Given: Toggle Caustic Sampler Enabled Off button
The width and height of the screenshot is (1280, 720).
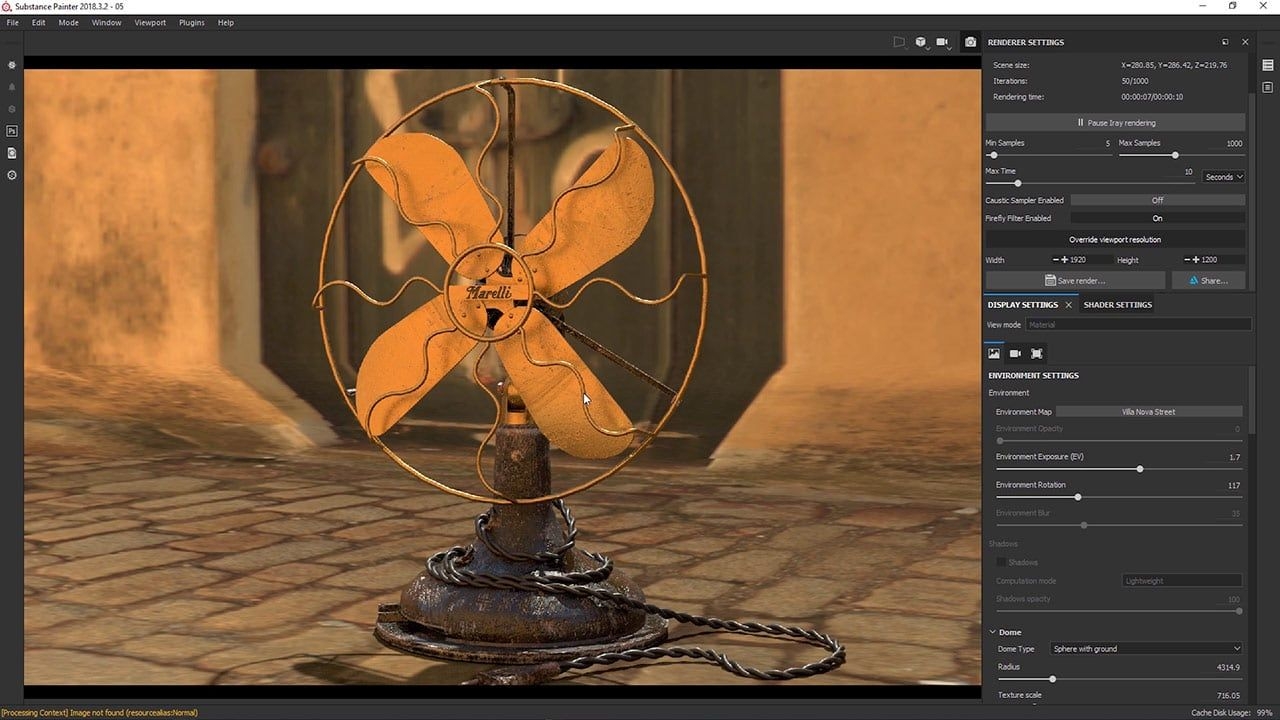Looking at the screenshot, I should click(1157, 200).
